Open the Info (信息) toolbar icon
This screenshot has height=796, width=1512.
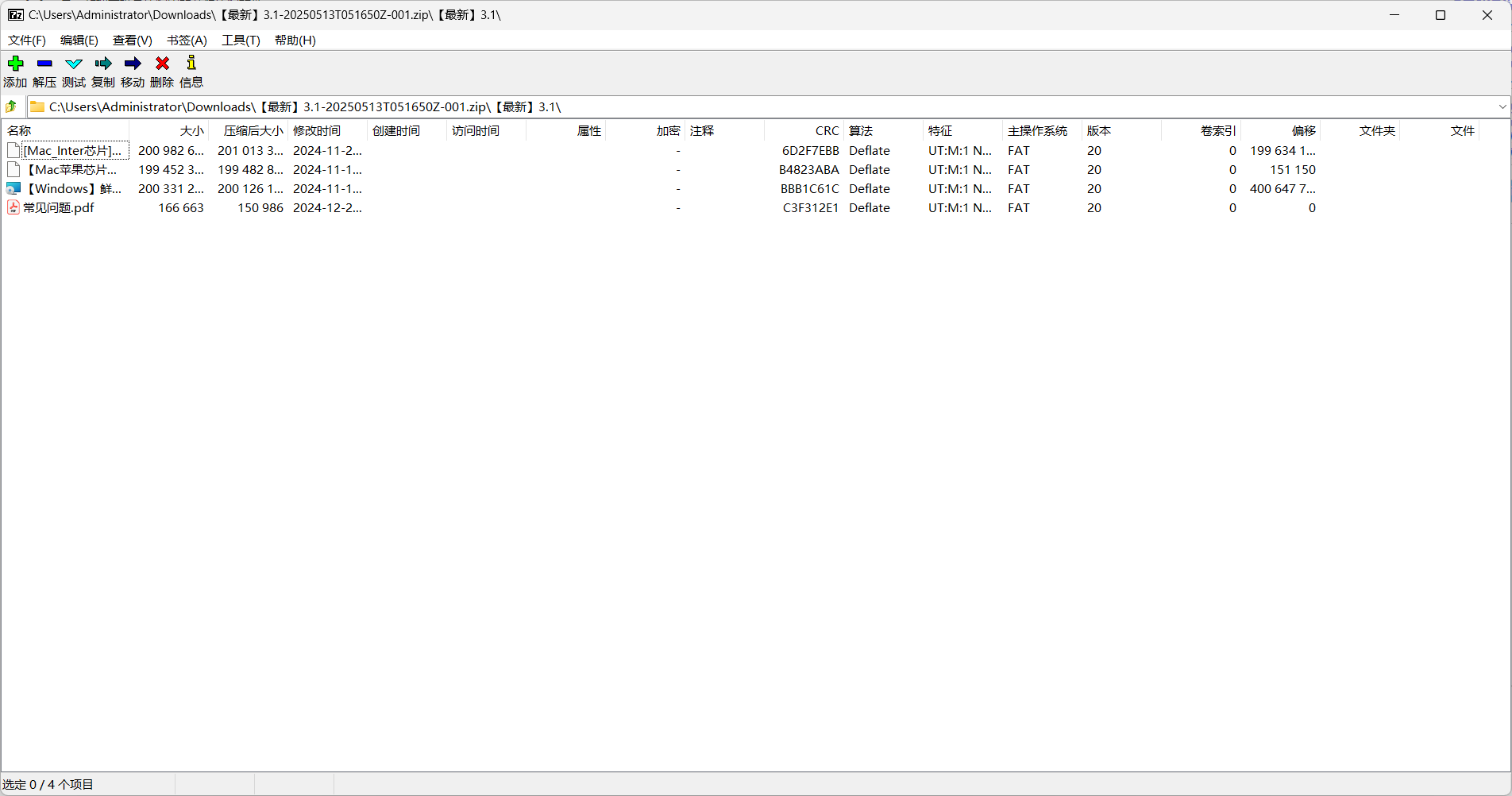[x=191, y=64]
